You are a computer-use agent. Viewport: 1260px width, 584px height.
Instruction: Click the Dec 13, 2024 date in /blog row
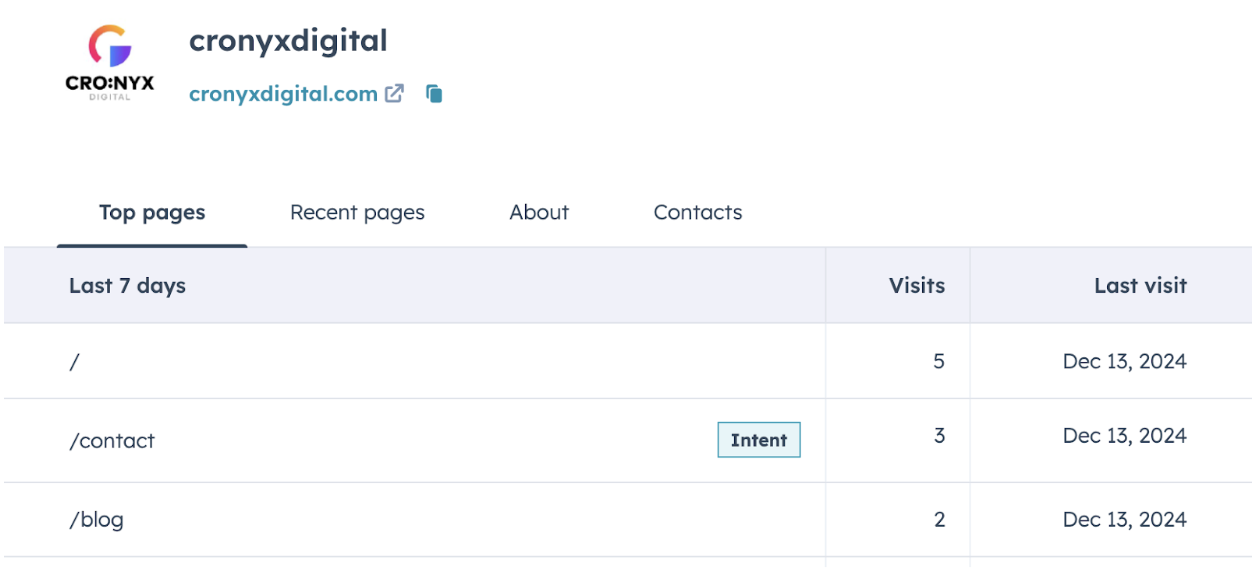(x=1124, y=520)
